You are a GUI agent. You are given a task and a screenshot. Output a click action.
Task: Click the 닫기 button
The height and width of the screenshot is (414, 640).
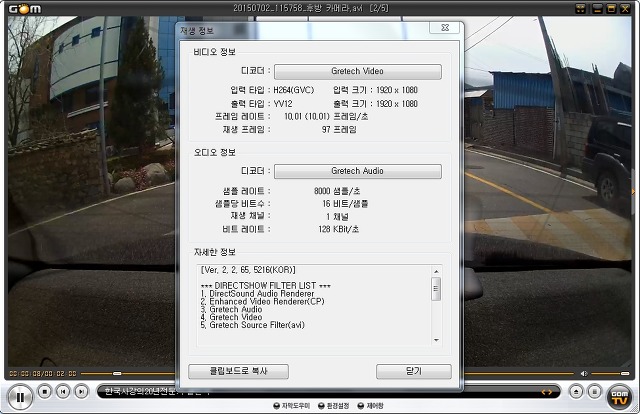[413, 372]
